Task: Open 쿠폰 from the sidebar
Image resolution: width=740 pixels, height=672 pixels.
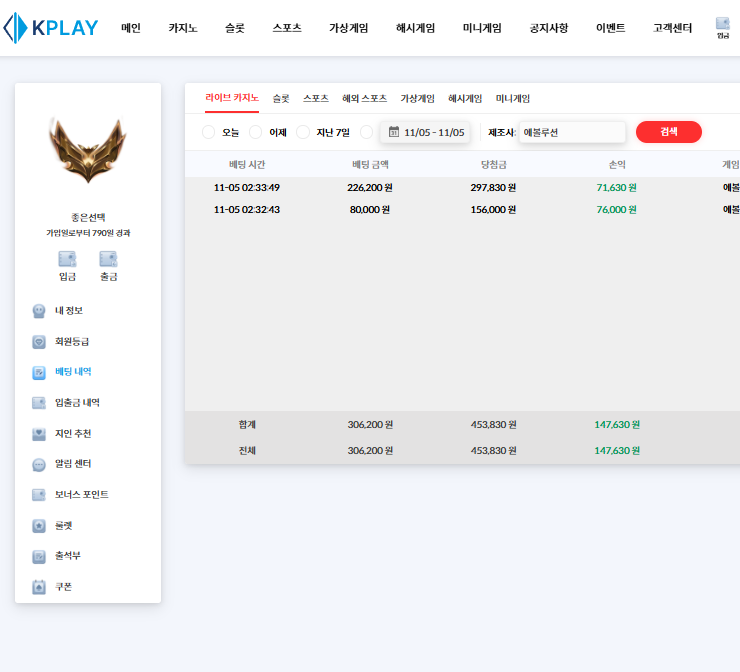Action: (x=63, y=587)
